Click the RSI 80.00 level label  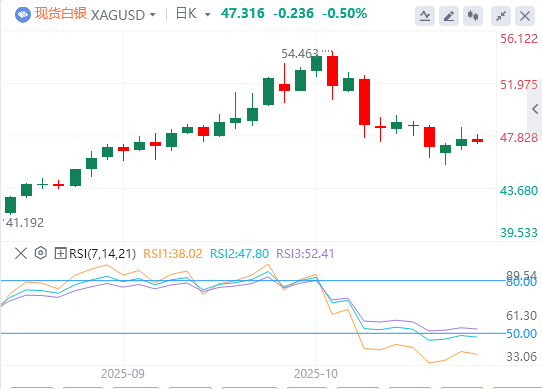522,283
